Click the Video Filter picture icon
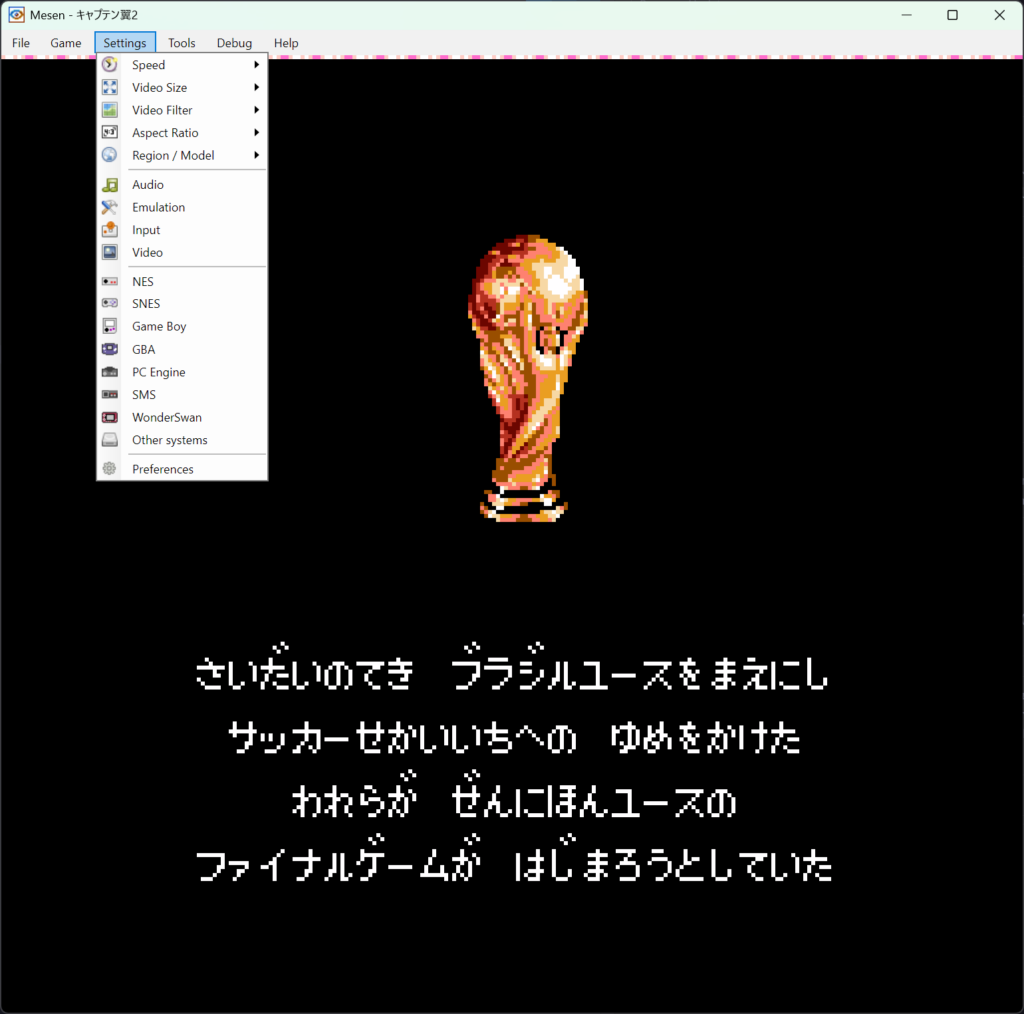 coord(110,110)
